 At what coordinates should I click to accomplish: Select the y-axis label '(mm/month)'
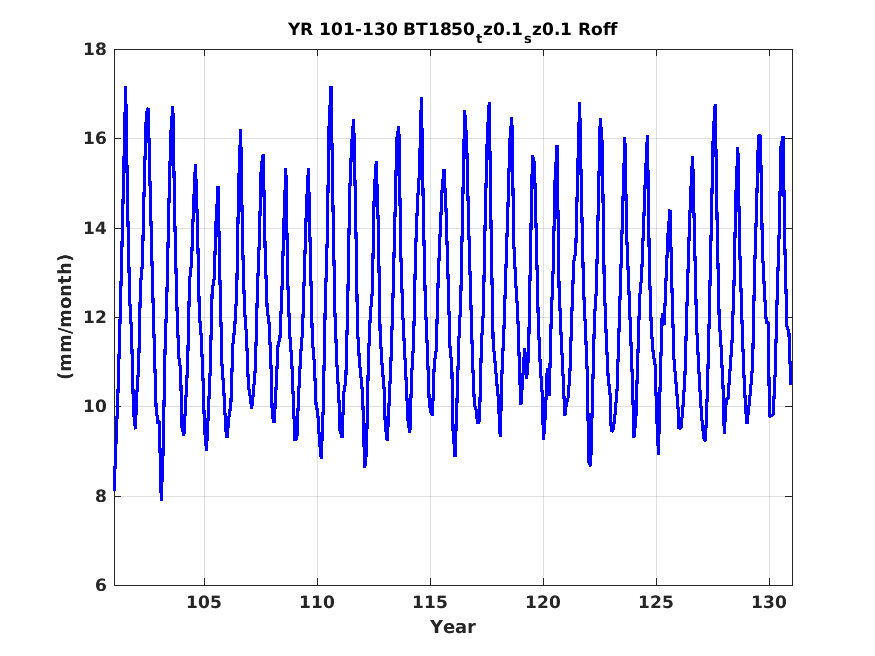click(x=65, y=317)
